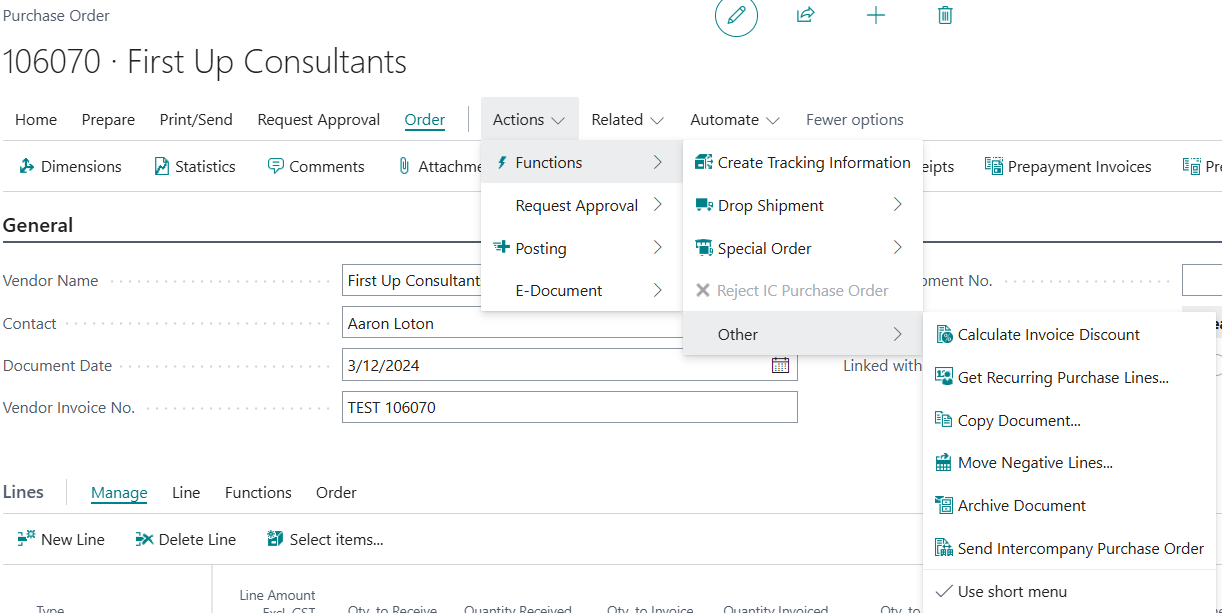
Task: Expand the Functions submenu
Action: pyautogui.click(x=581, y=162)
